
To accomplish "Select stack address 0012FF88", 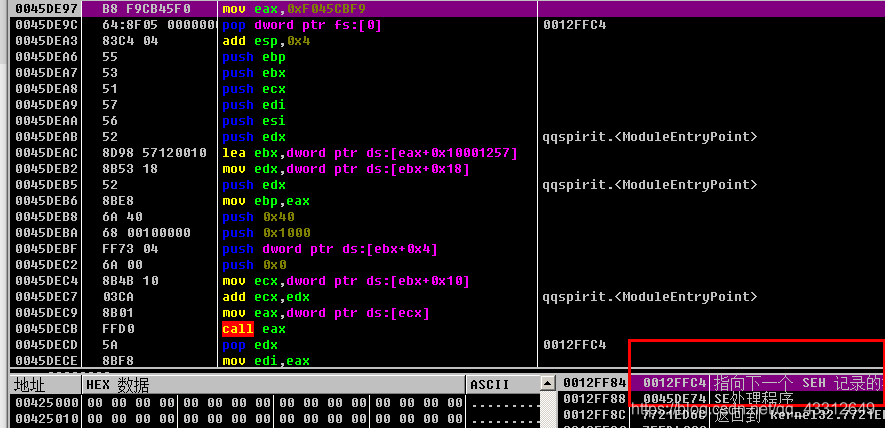I will click(x=595, y=399).
